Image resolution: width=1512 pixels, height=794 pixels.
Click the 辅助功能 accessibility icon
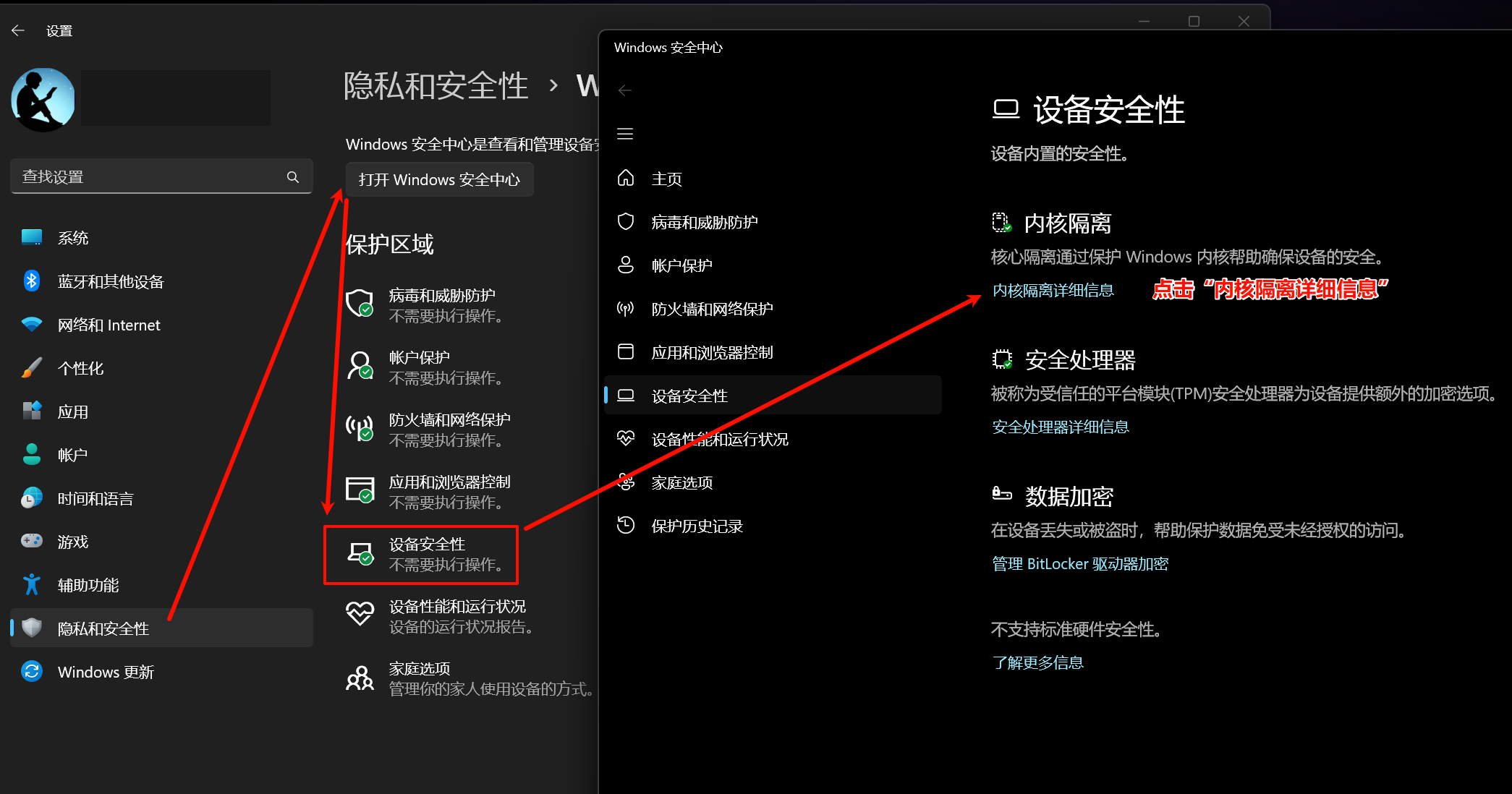click(x=32, y=584)
